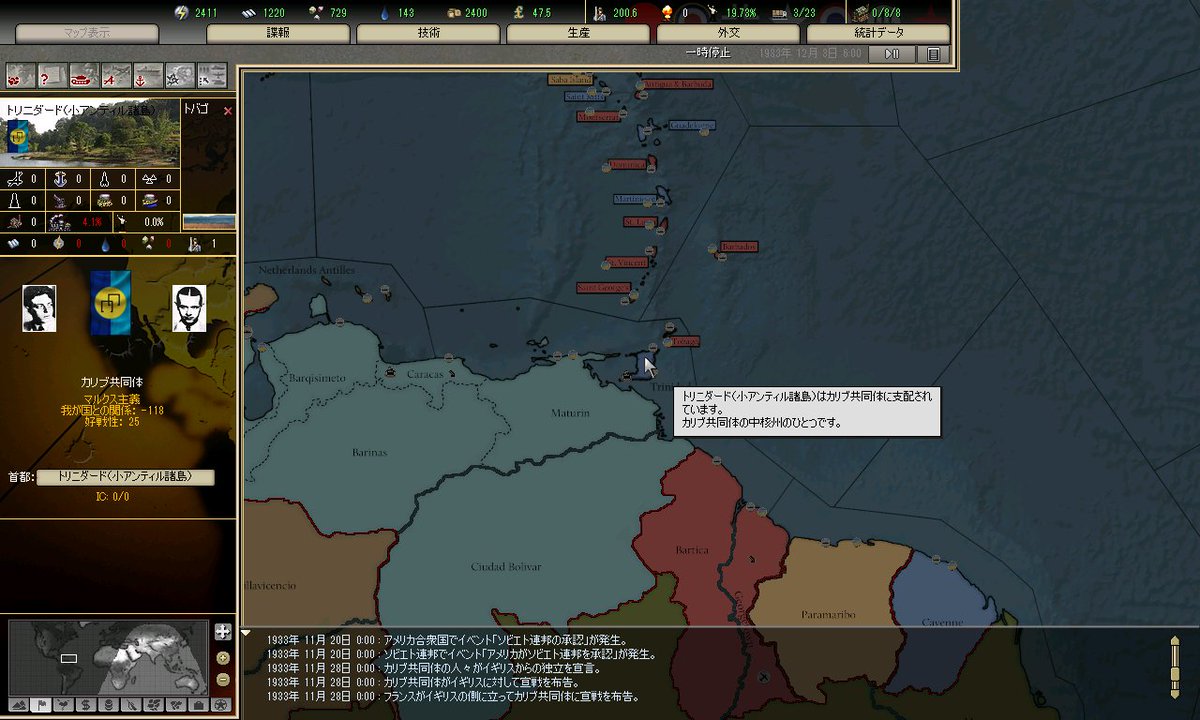The width and height of the screenshot is (1200, 720).
Task: Open the 技術 technology tab
Action: click(x=428, y=33)
